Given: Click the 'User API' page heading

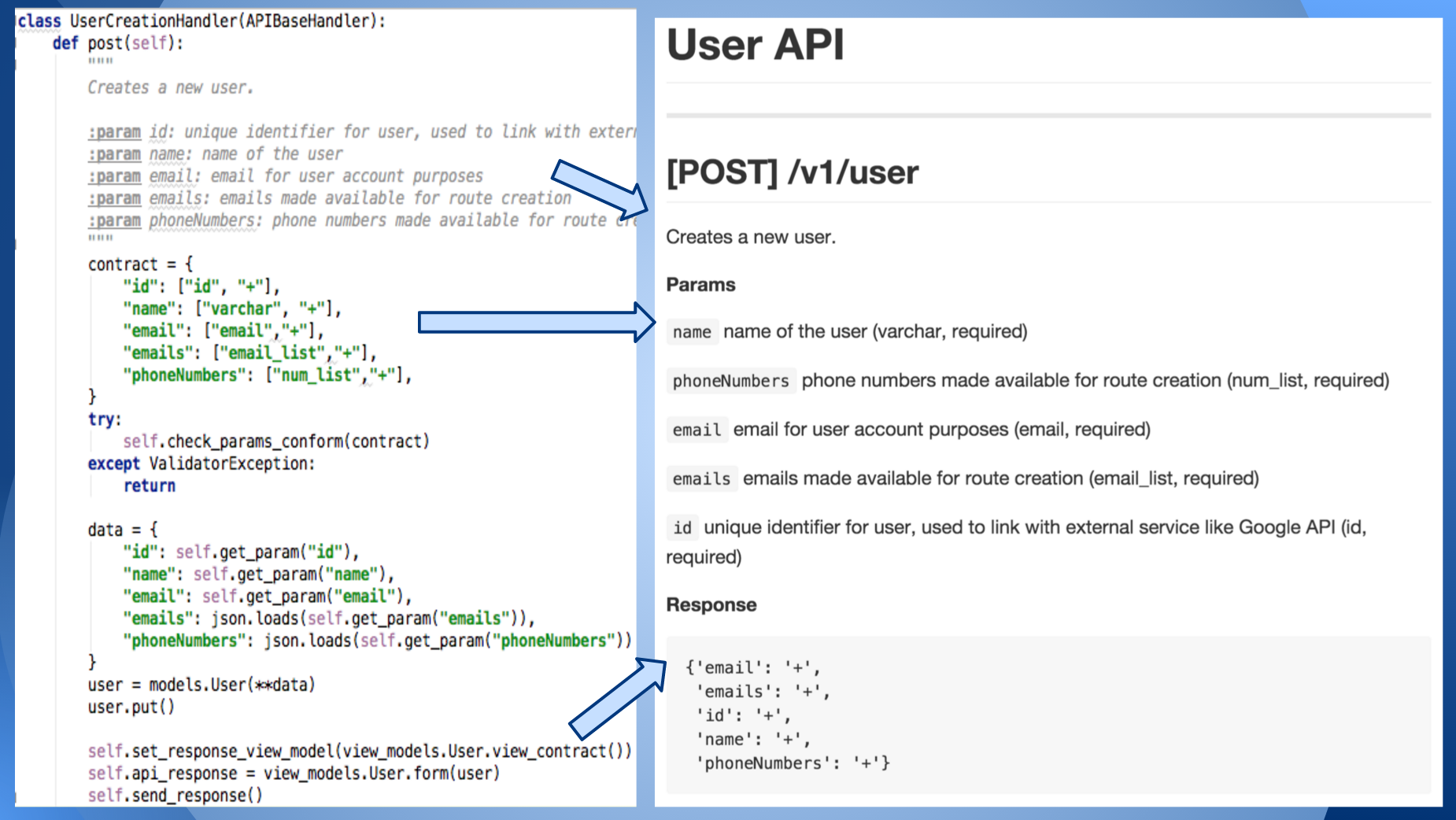Looking at the screenshot, I should [755, 44].
